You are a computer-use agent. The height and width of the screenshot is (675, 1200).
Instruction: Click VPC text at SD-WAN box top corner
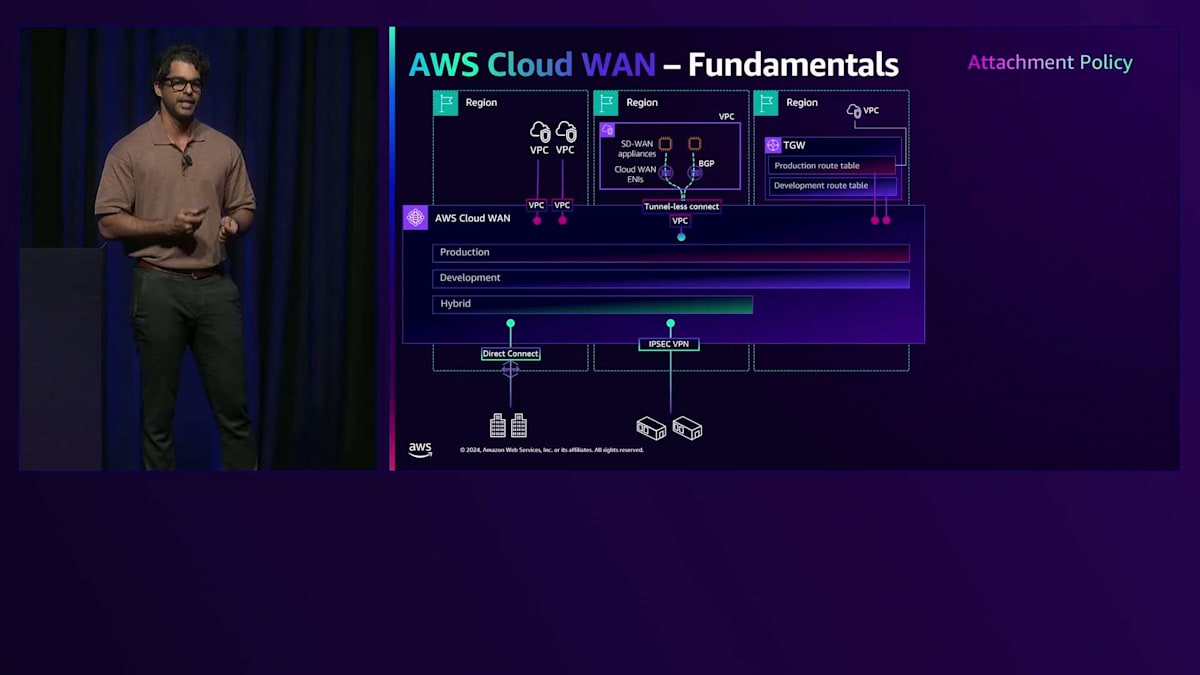coord(727,117)
